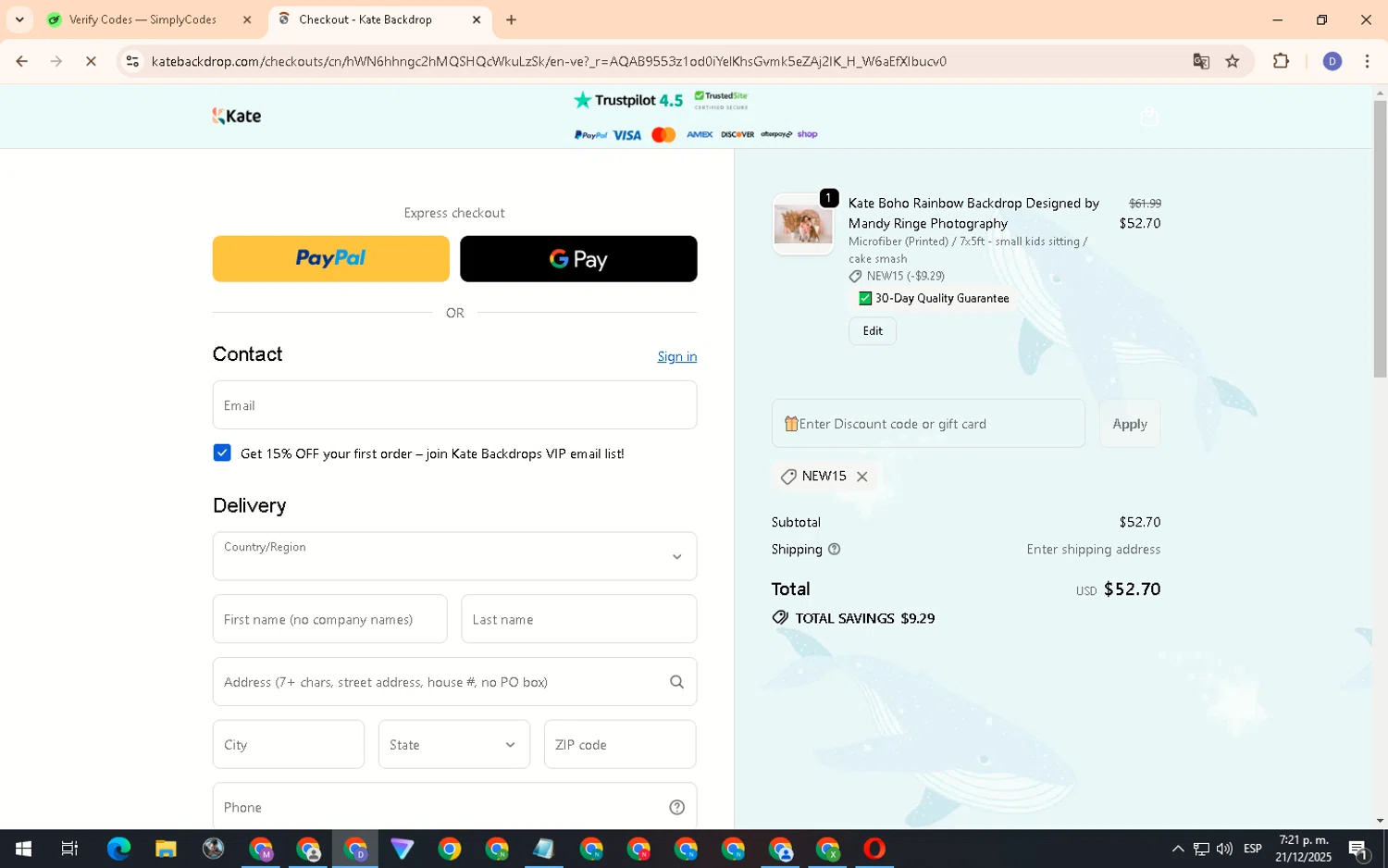Click the TOTAL SAVINGS $9.29 text
Viewport: 1388px width, 868px height.
(864, 618)
